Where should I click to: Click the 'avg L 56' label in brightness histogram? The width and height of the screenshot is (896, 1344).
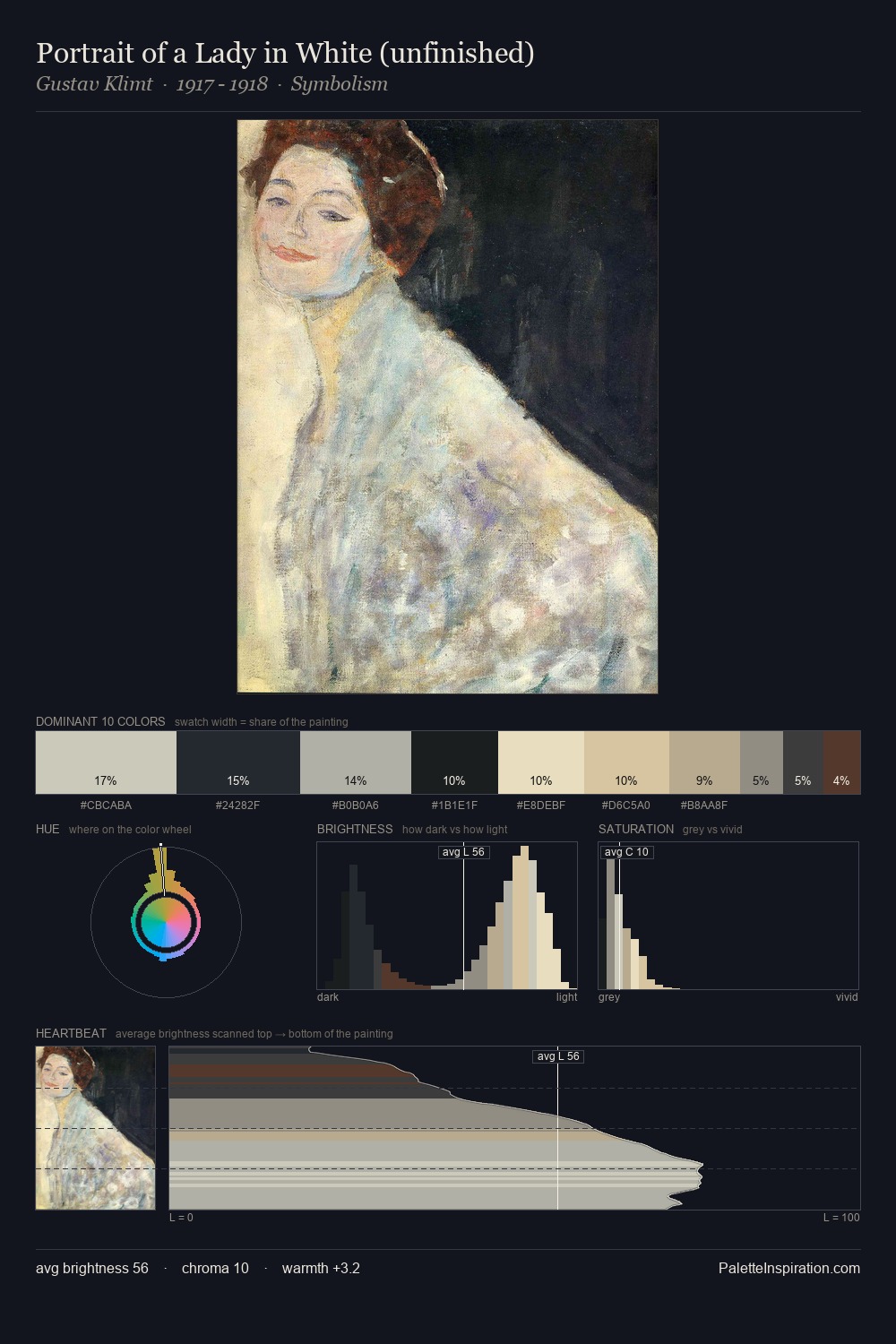pyautogui.click(x=464, y=852)
